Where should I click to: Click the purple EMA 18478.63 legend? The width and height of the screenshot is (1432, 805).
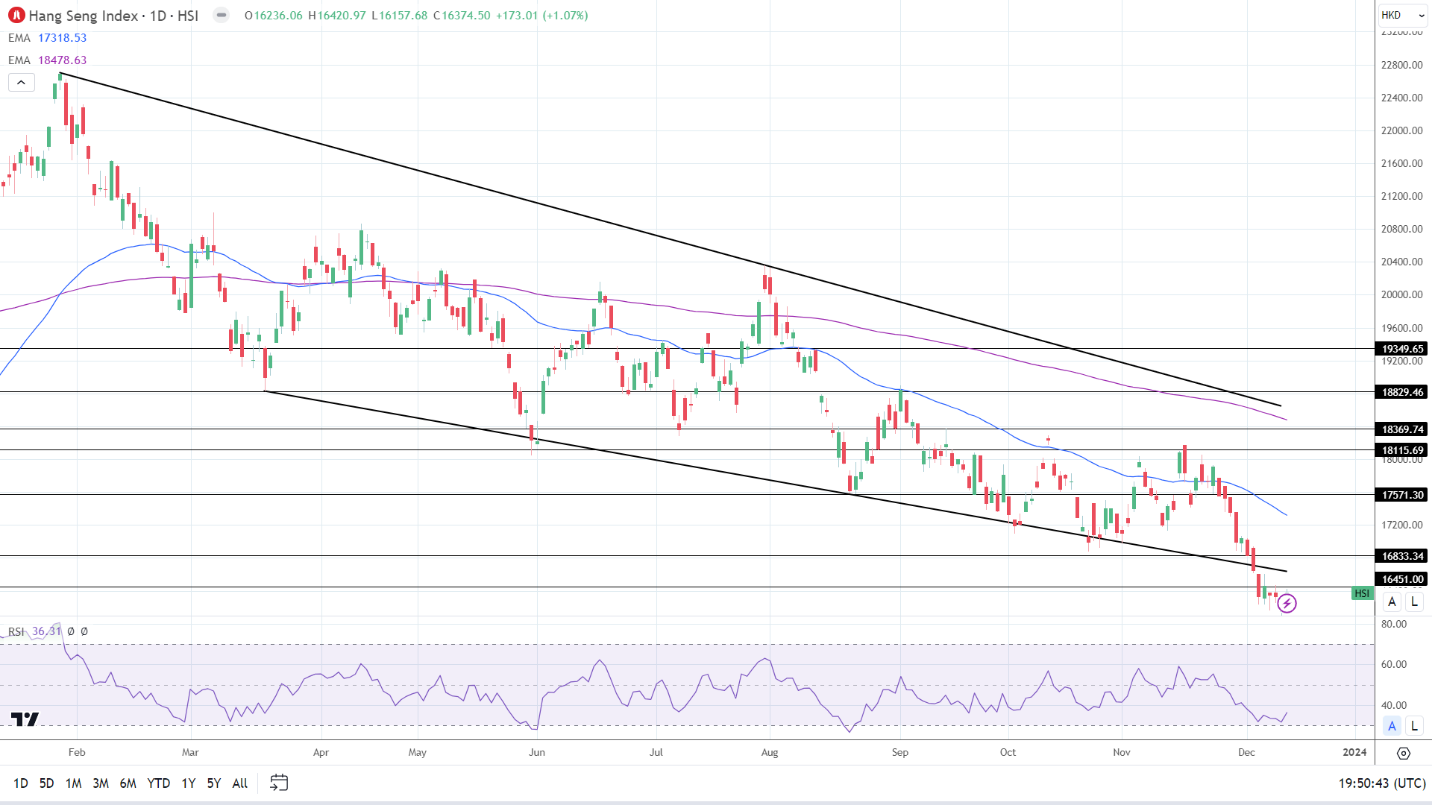[x=48, y=60]
